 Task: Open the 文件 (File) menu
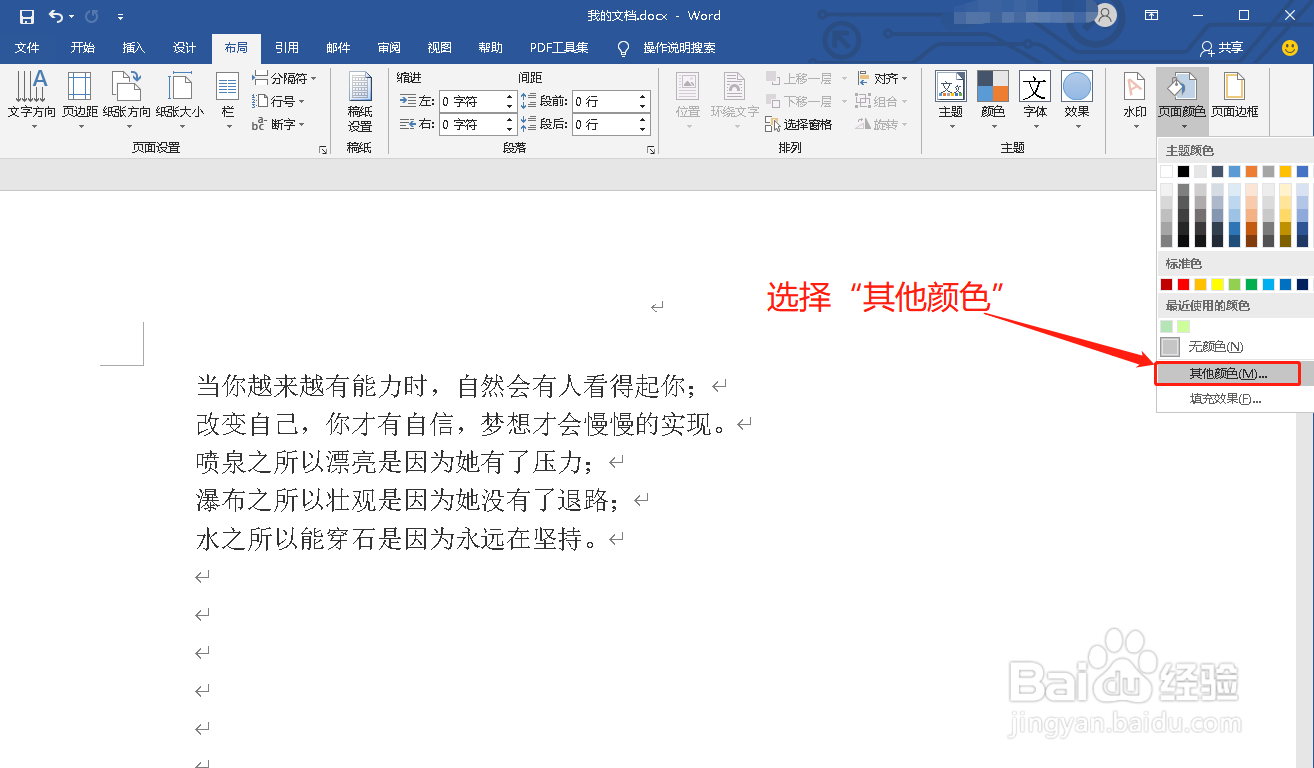pos(27,47)
